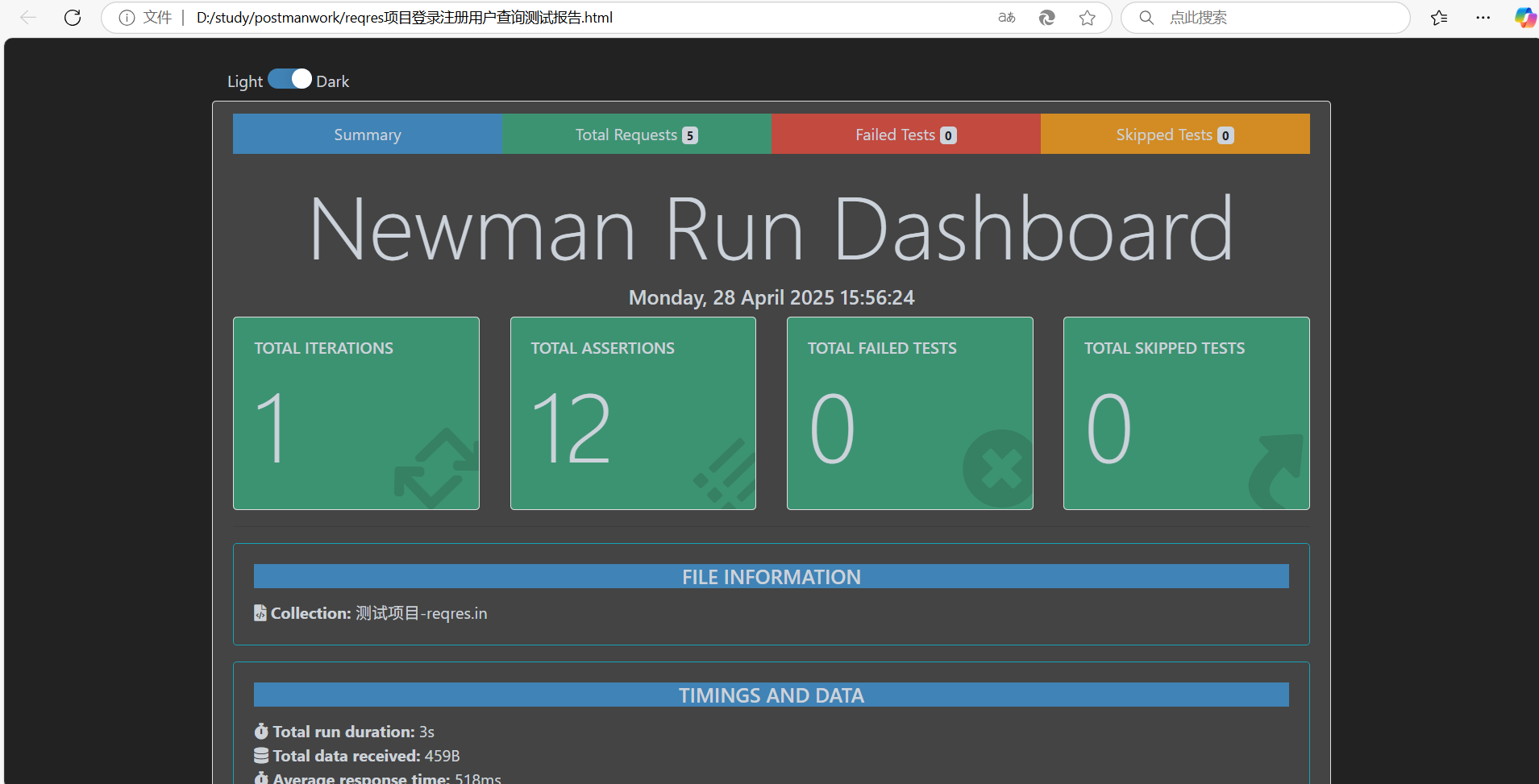Click the Skipped Tests count badge
The image size is (1539, 784).
pyautogui.click(x=1225, y=135)
